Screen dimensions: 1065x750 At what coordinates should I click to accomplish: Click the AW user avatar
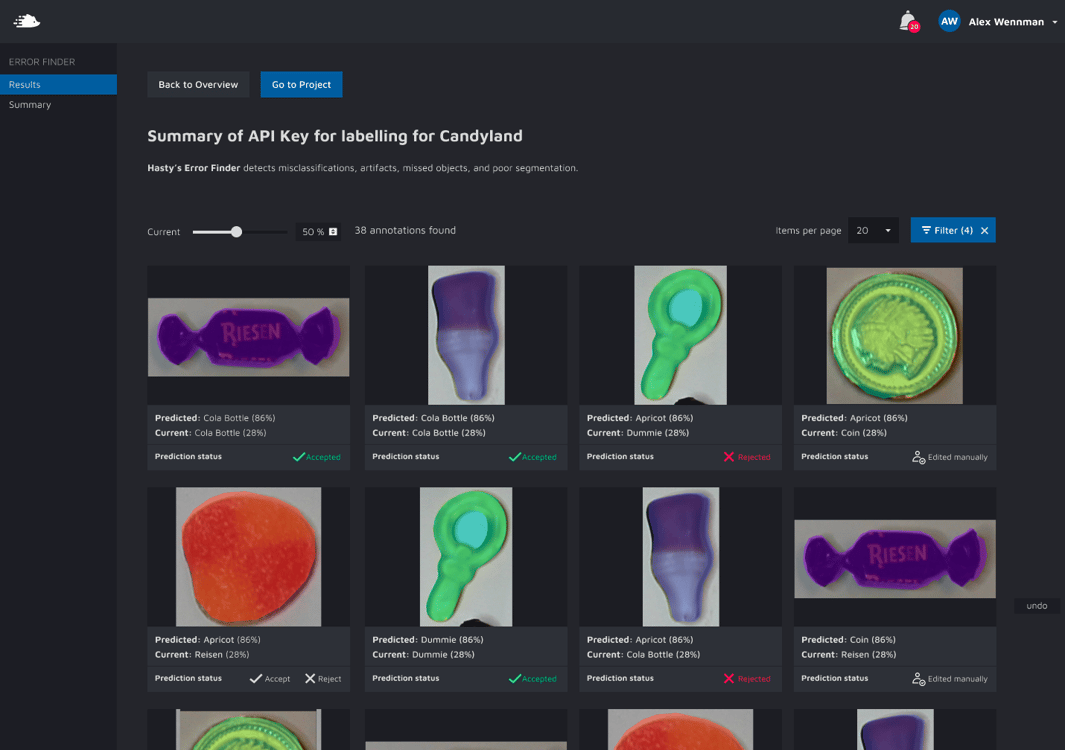(949, 21)
